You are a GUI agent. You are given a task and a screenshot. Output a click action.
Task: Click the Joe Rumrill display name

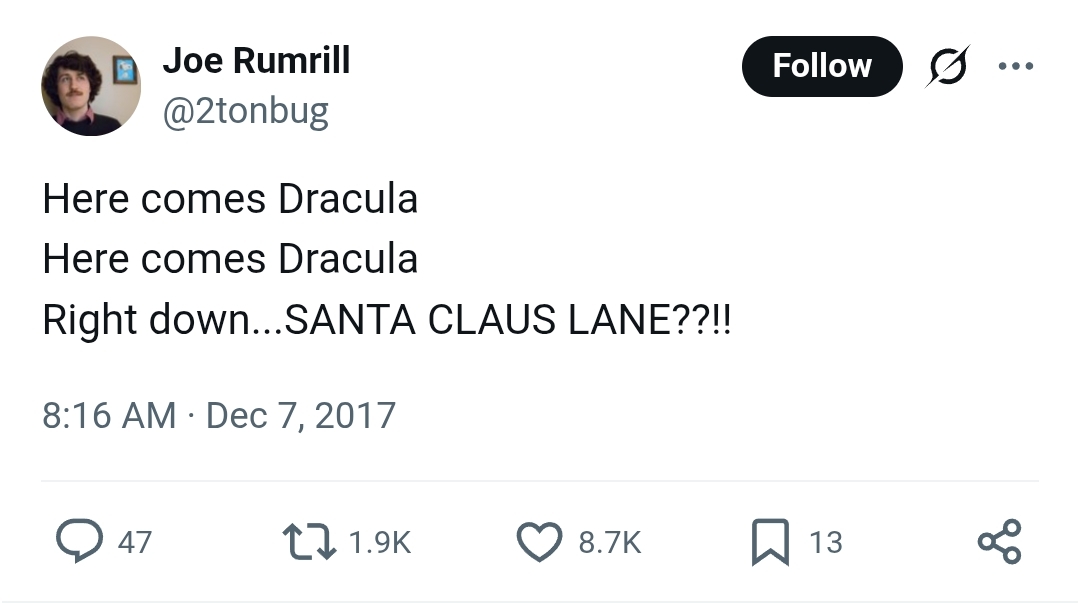256,61
